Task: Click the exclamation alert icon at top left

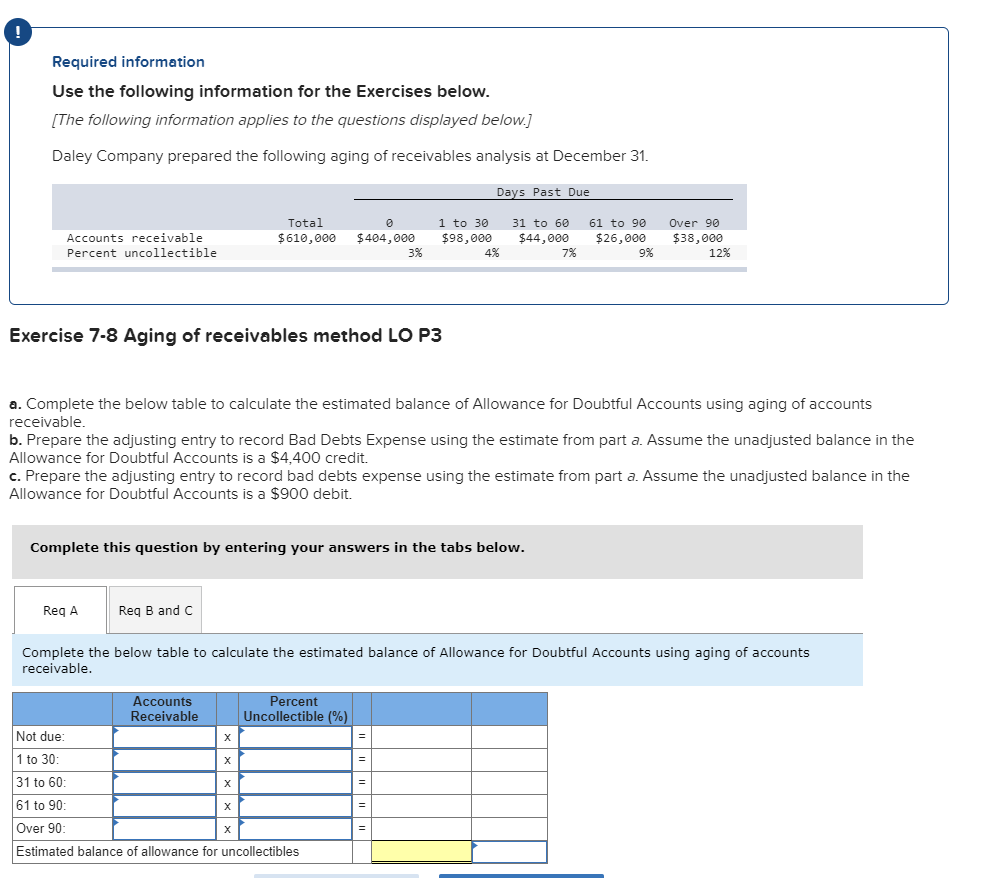Action: [17, 31]
